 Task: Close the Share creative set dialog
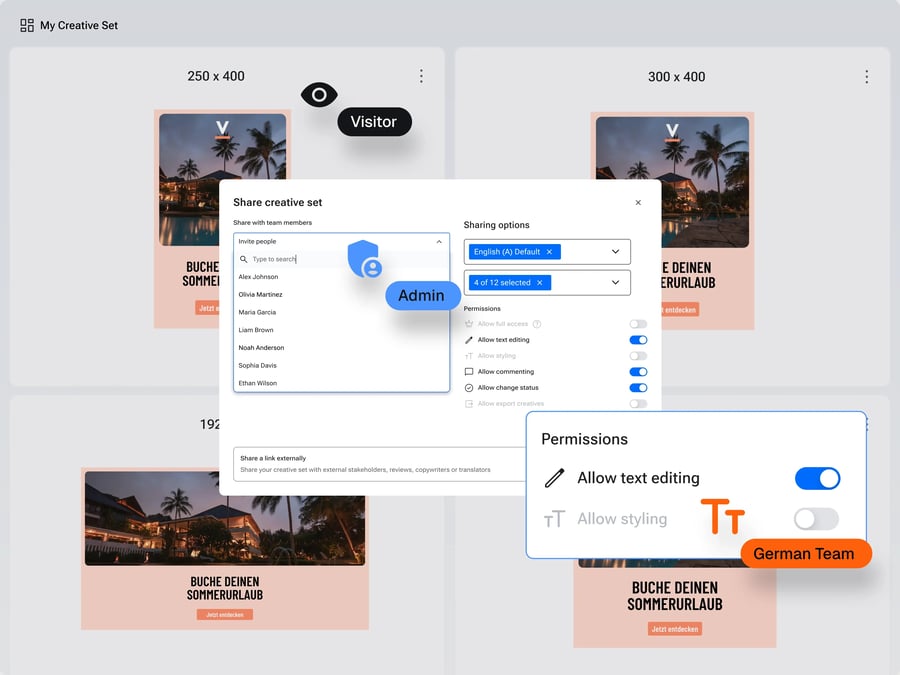pos(638,203)
